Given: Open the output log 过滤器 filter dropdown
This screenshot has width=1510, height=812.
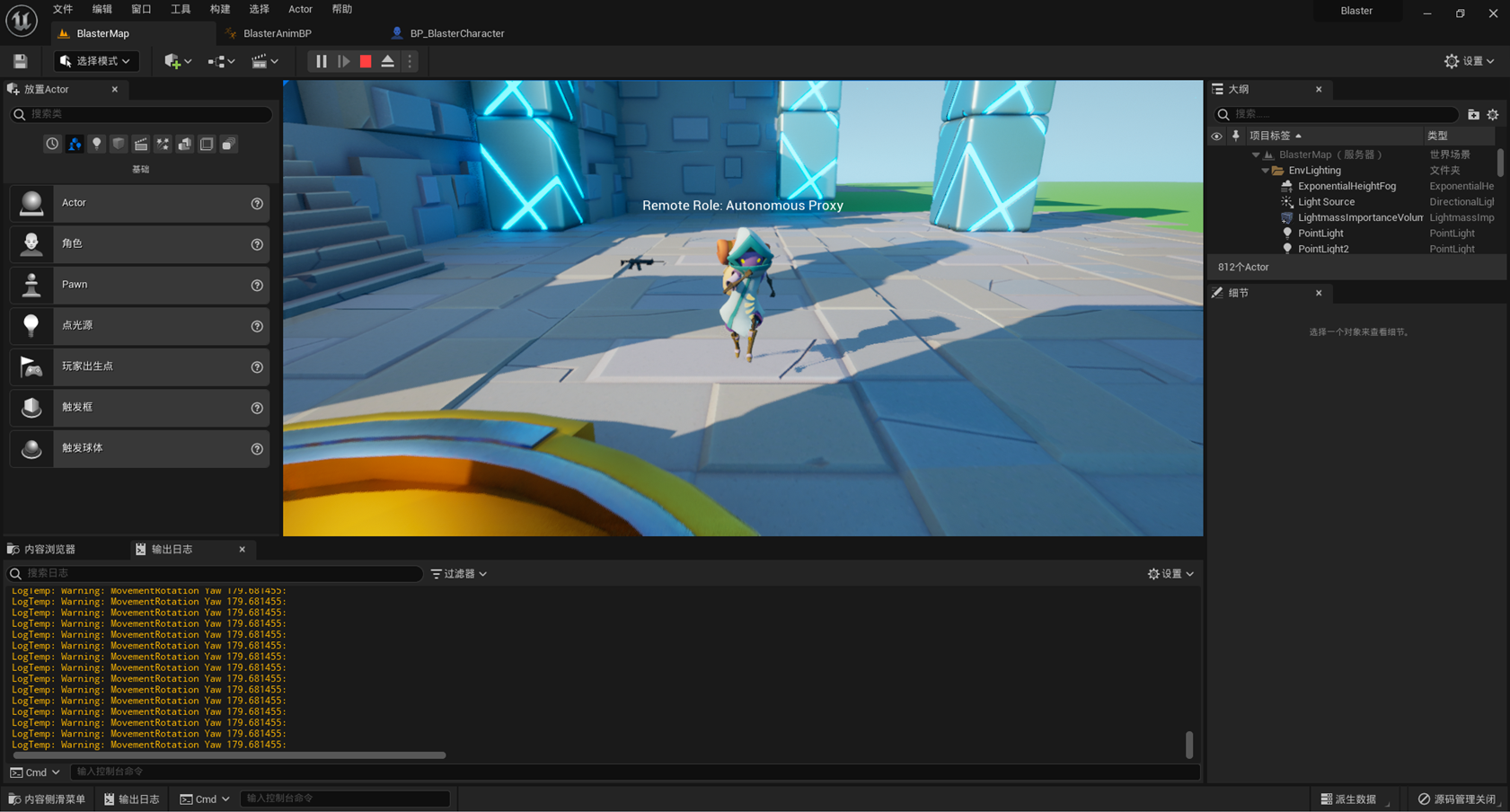Looking at the screenshot, I should [x=459, y=573].
